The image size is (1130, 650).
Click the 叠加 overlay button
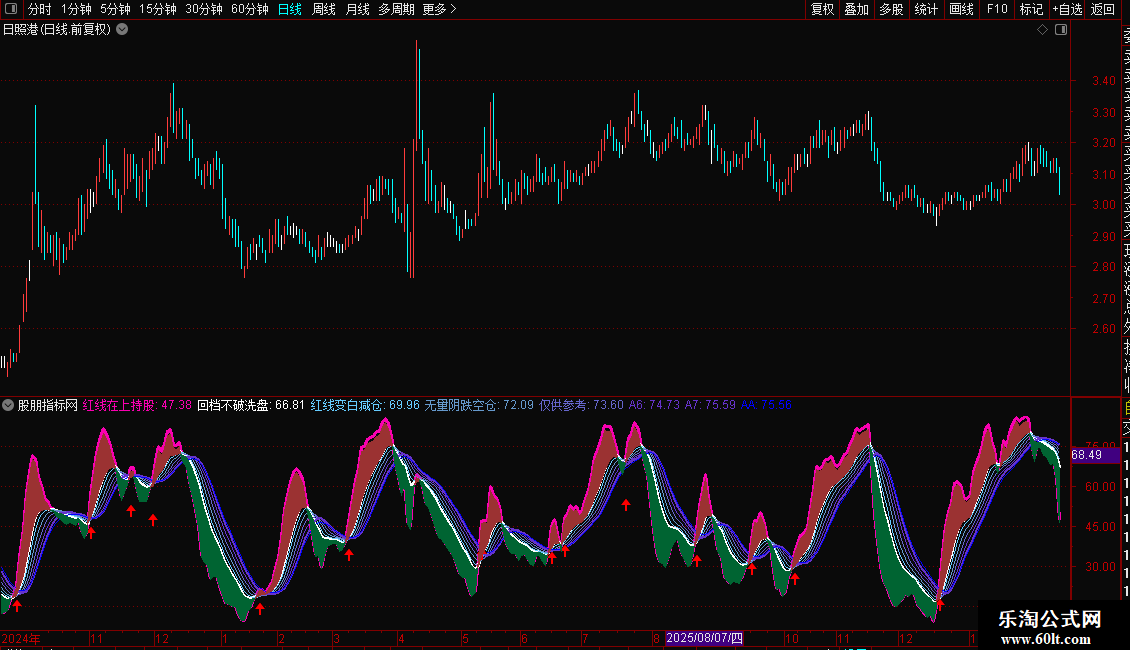pyautogui.click(x=857, y=9)
